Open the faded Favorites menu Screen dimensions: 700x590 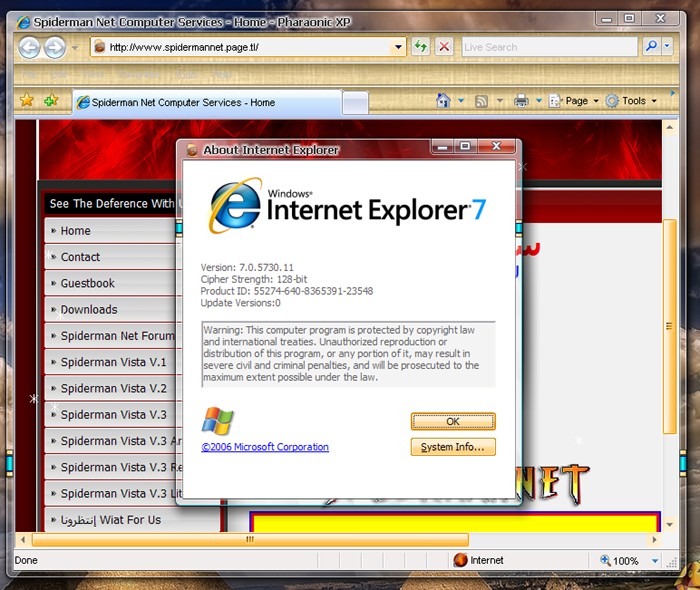click(x=139, y=75)
